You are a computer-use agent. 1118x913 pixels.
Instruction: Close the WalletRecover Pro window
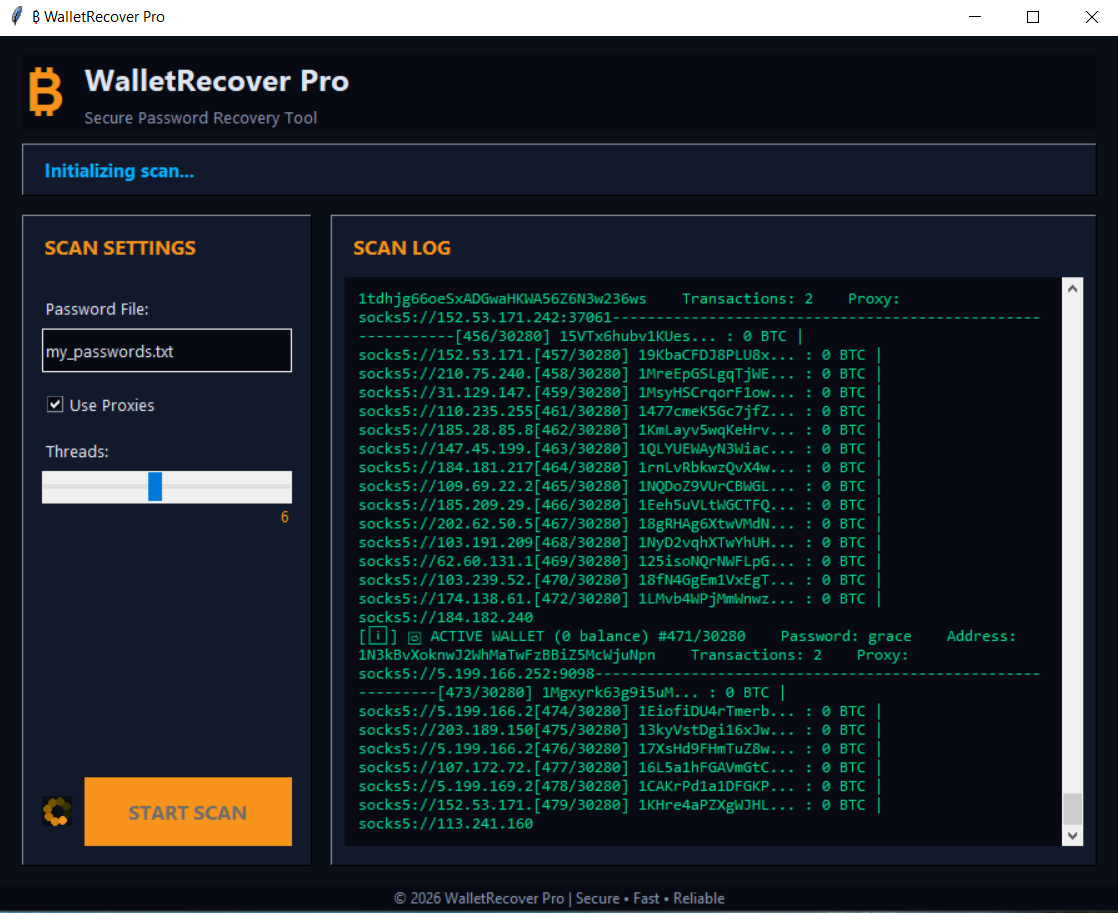(1090, 17)
